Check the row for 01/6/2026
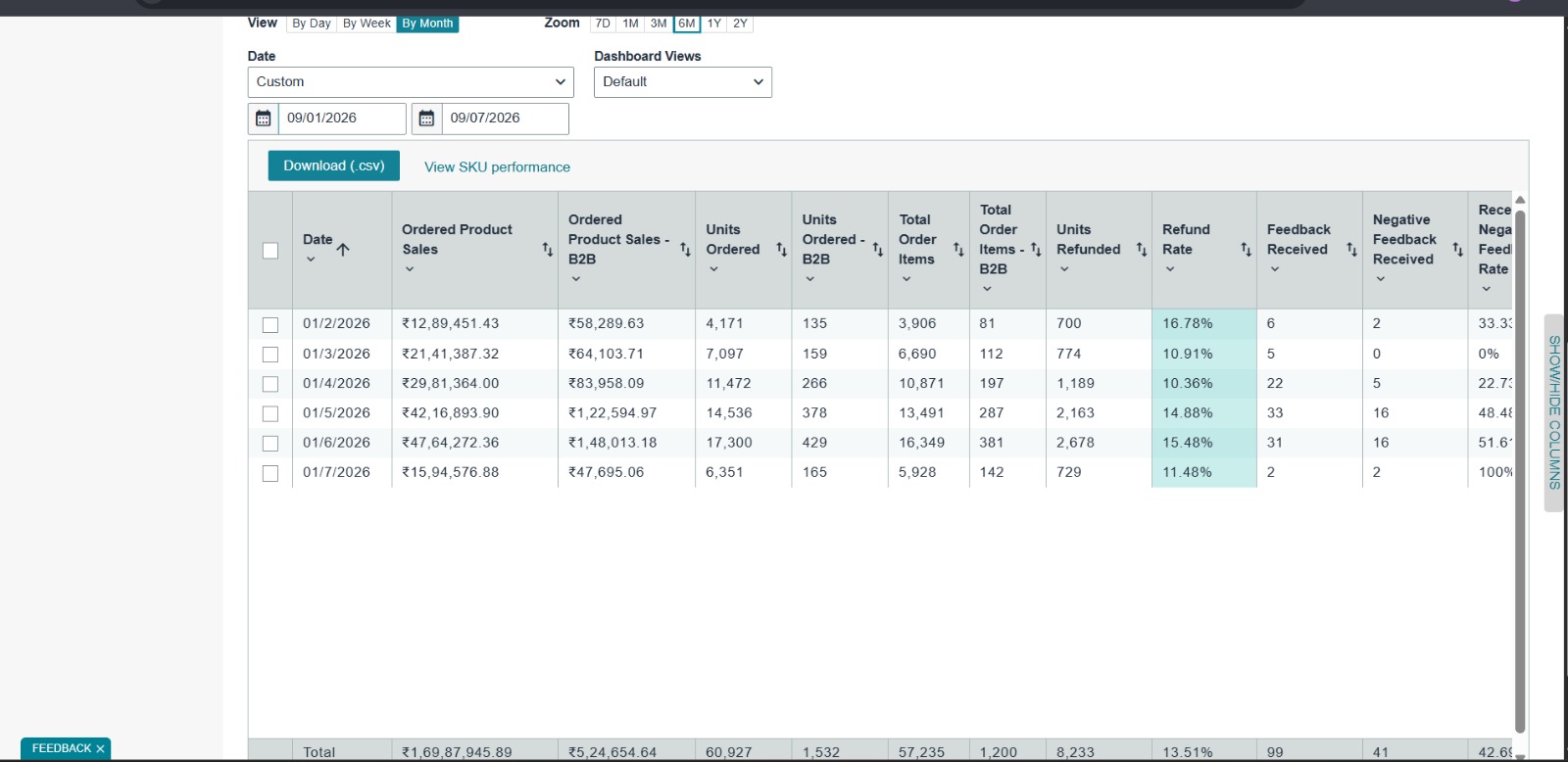 click(270, 444)
